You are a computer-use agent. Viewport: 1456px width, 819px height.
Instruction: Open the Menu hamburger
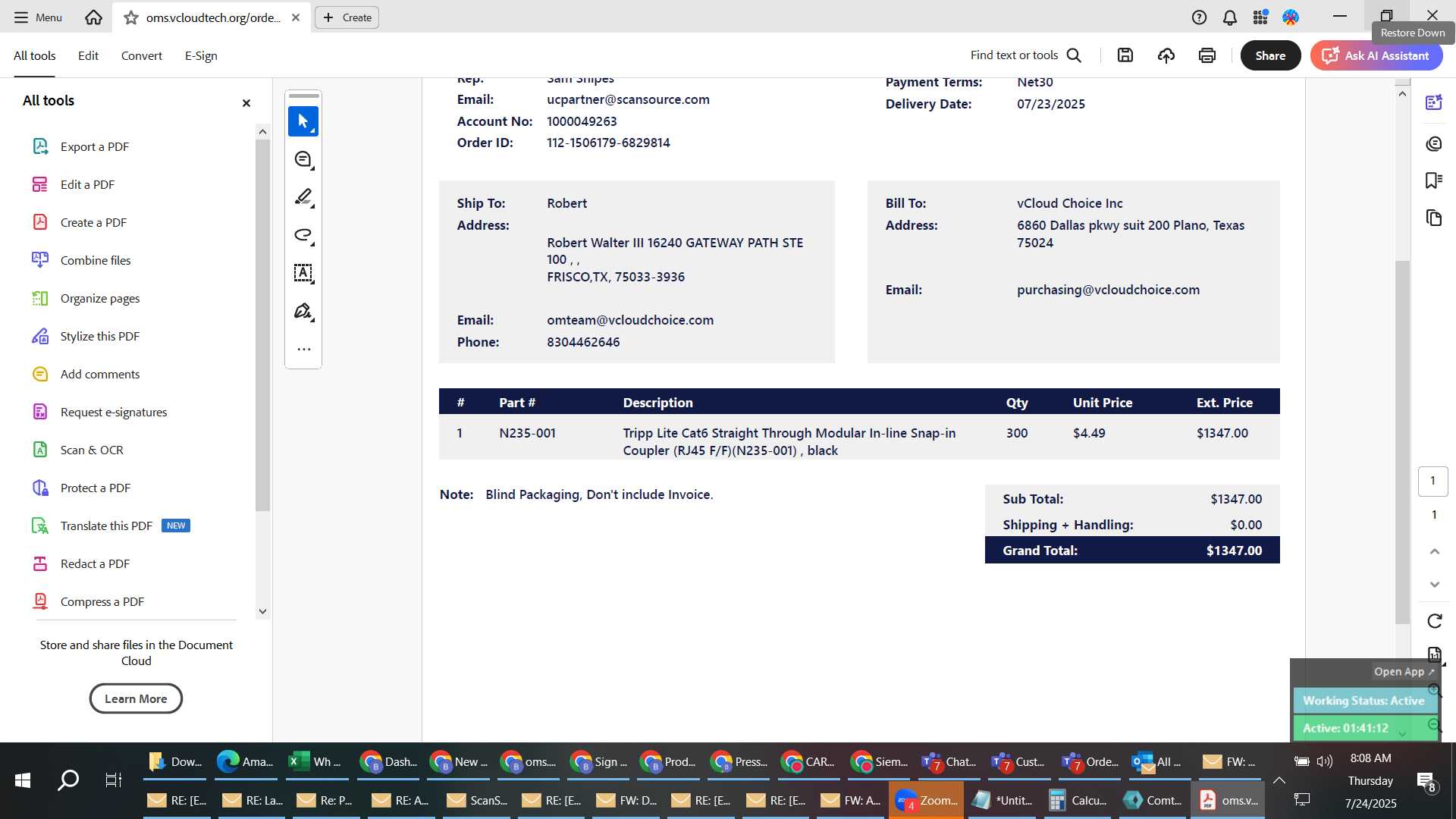[38, 17]
